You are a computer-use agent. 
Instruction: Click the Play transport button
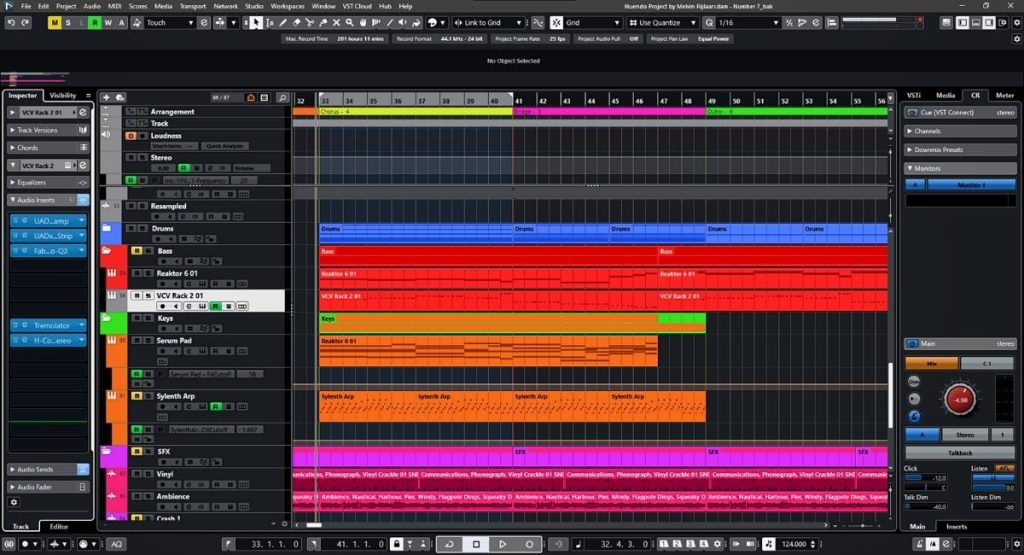tap(502, 544)
